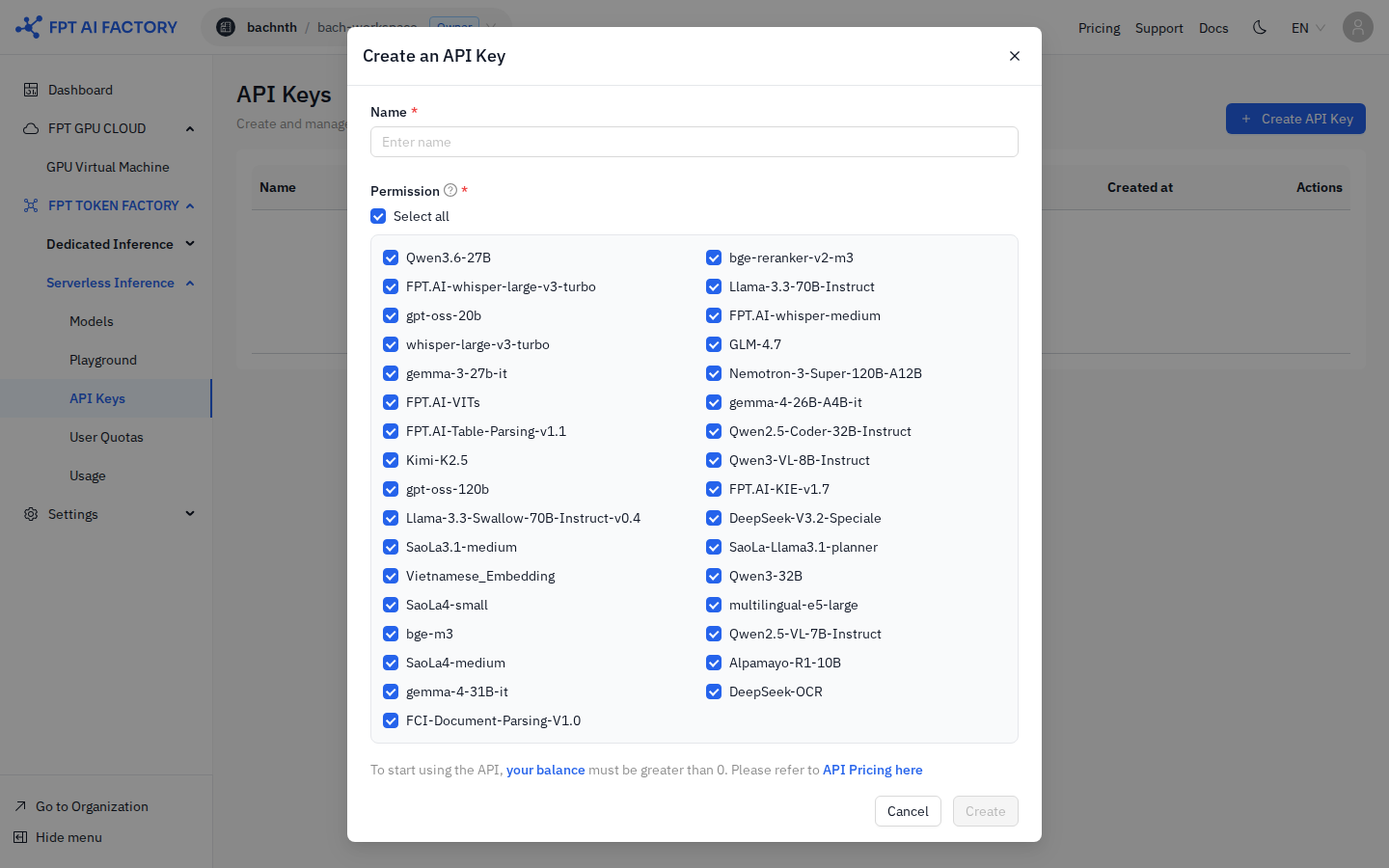Screen dimensions: 1389x868
Task: Open the API Pricing here link
Action: point(872,770)
